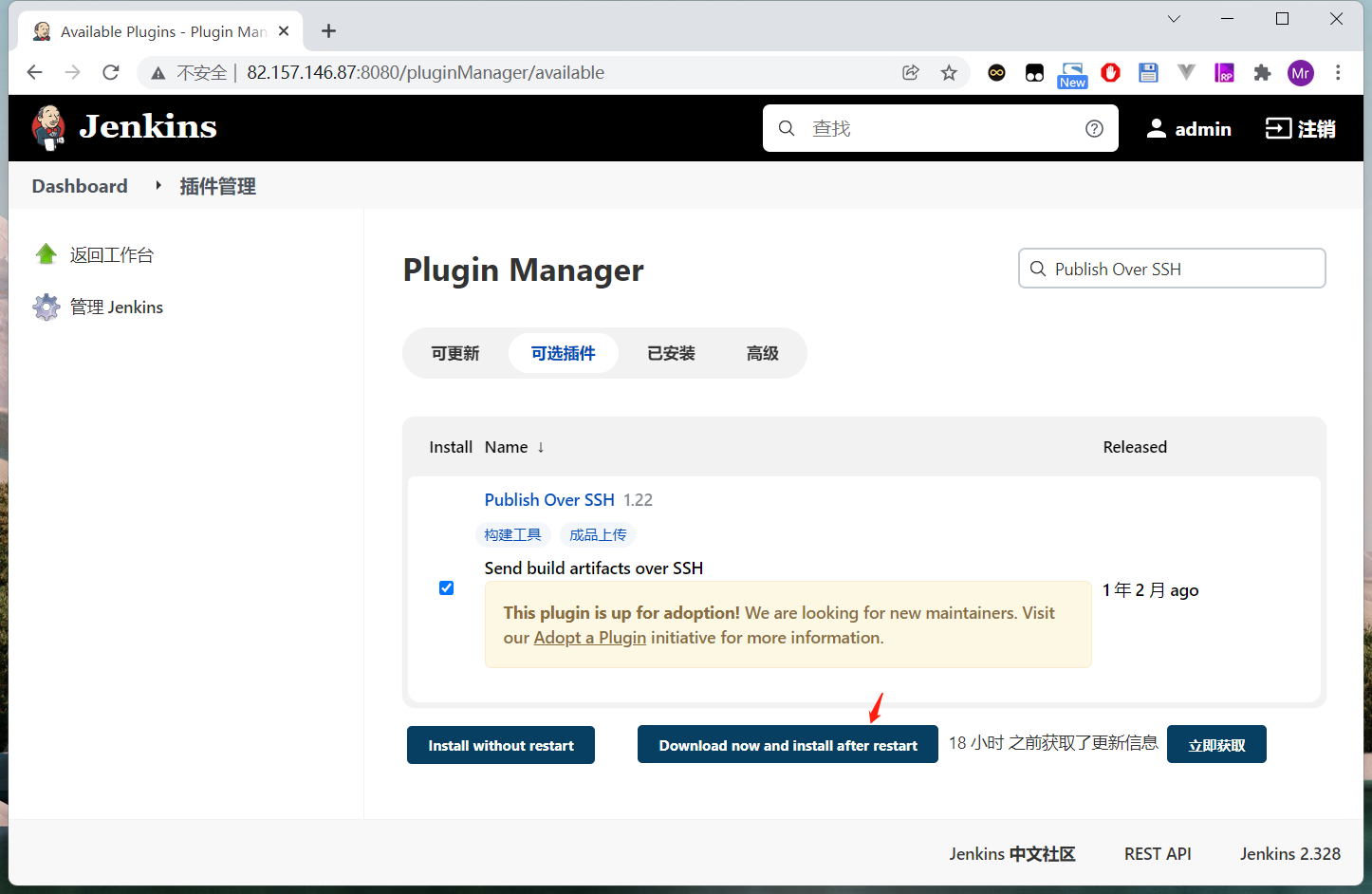Go to Dashboard breadcrumb
Image resolution: width=1372 pixels, height=894 pixels.
pos(80,186)
